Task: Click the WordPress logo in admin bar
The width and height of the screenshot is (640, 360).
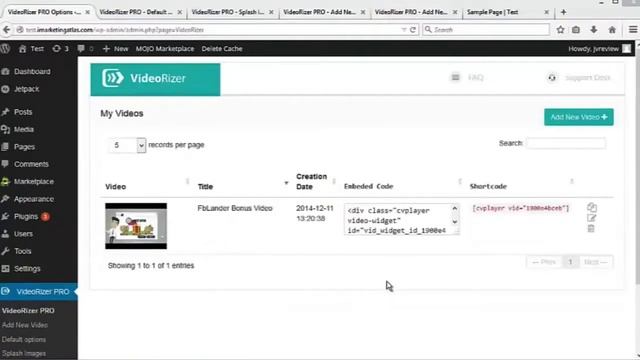Action: pos(5,49)
